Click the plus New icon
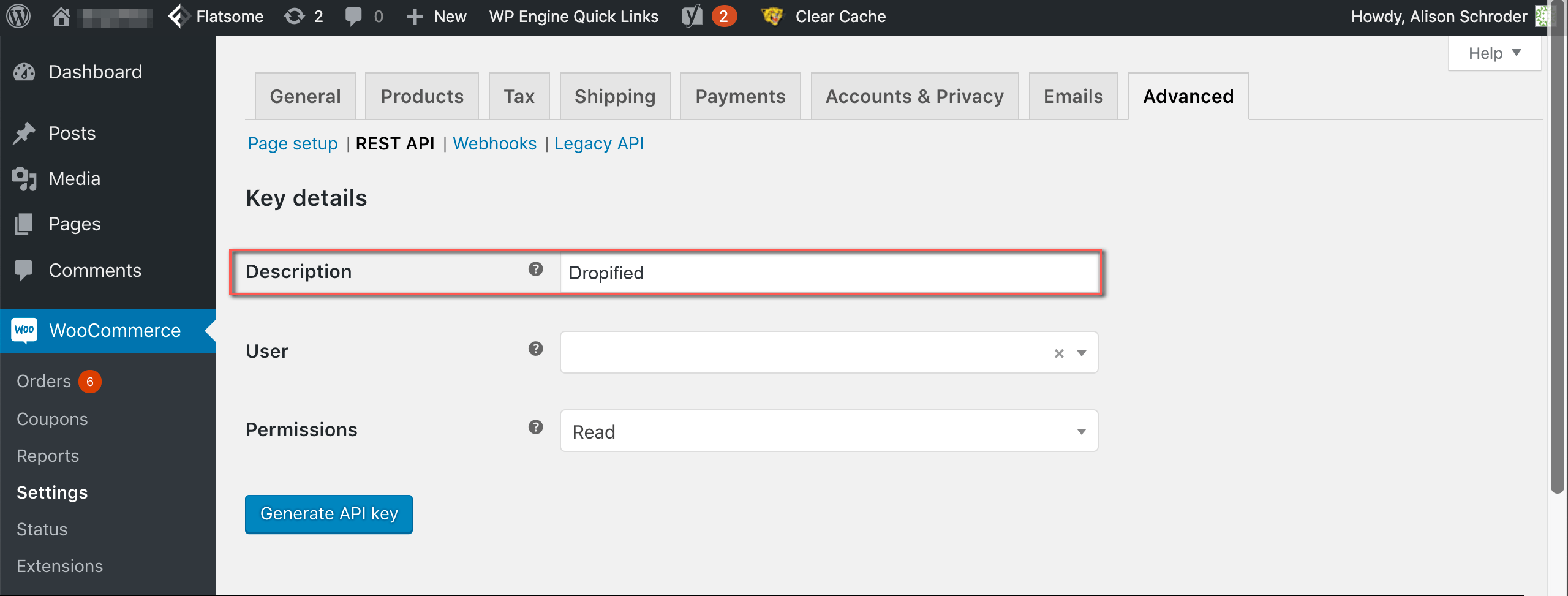 pos(415,17)
